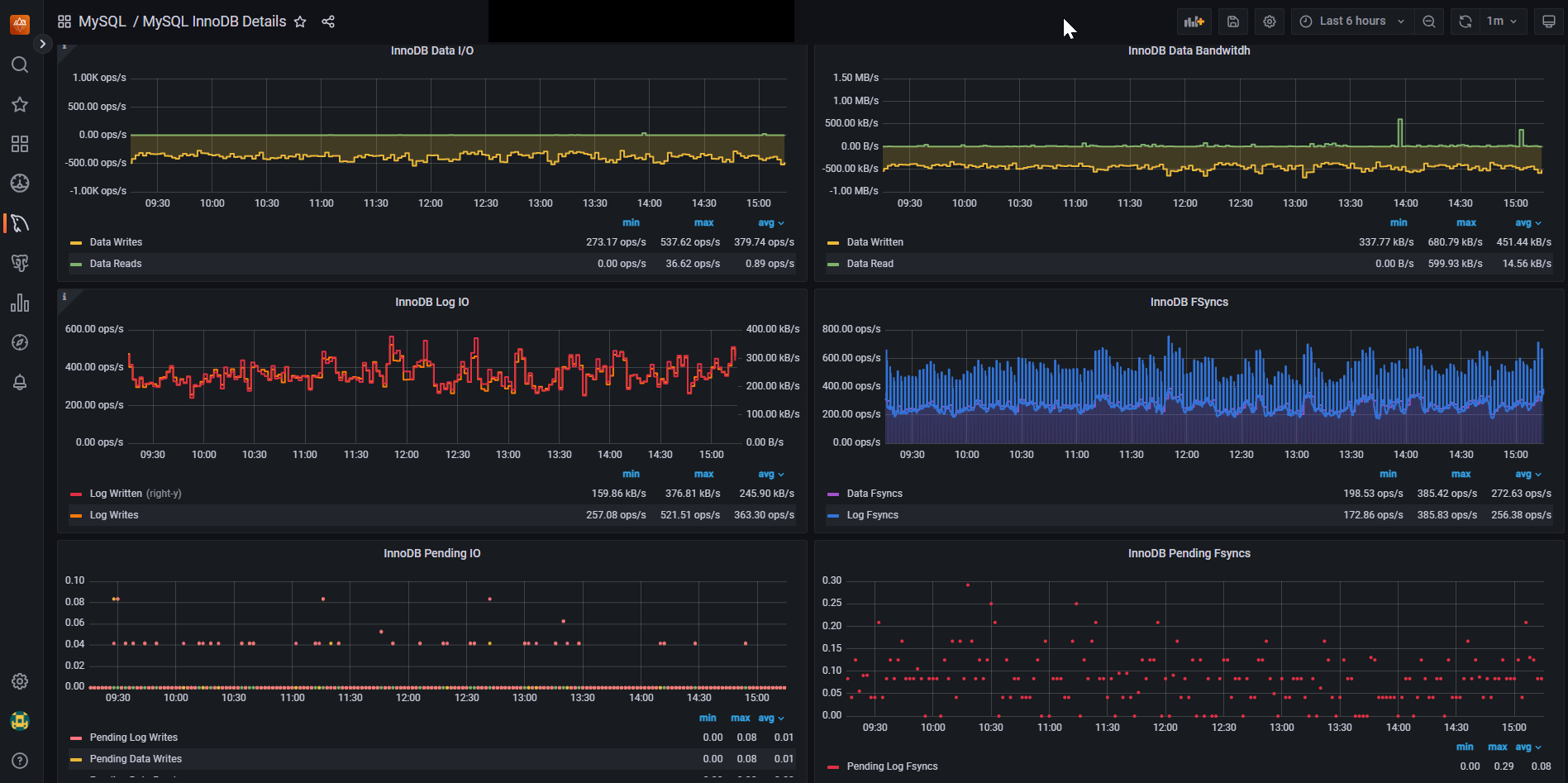Image resolution: width=1568 pixels, height=783 pixels.
Task: Open the InnoDB Data I/O panel title menu
Action: coord(432,50)
